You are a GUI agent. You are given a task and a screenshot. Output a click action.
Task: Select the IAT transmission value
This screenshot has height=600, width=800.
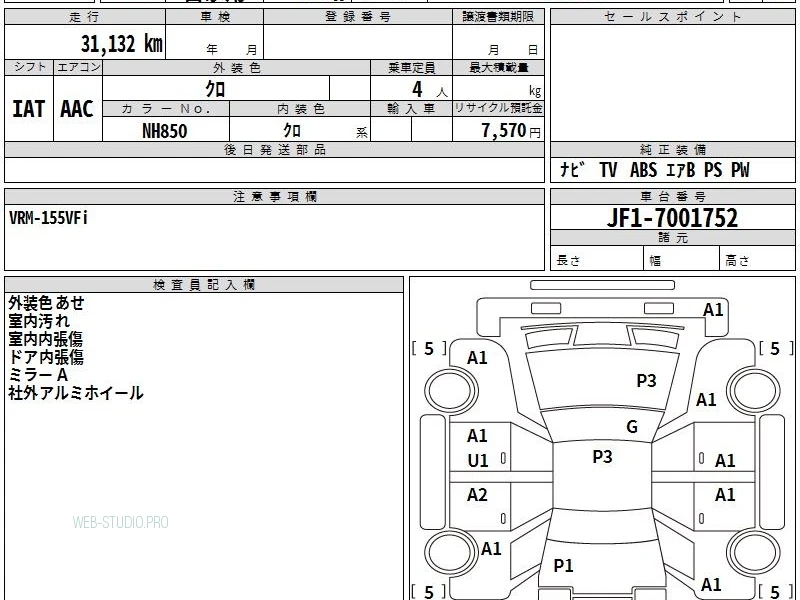click(x=29, y=109)
